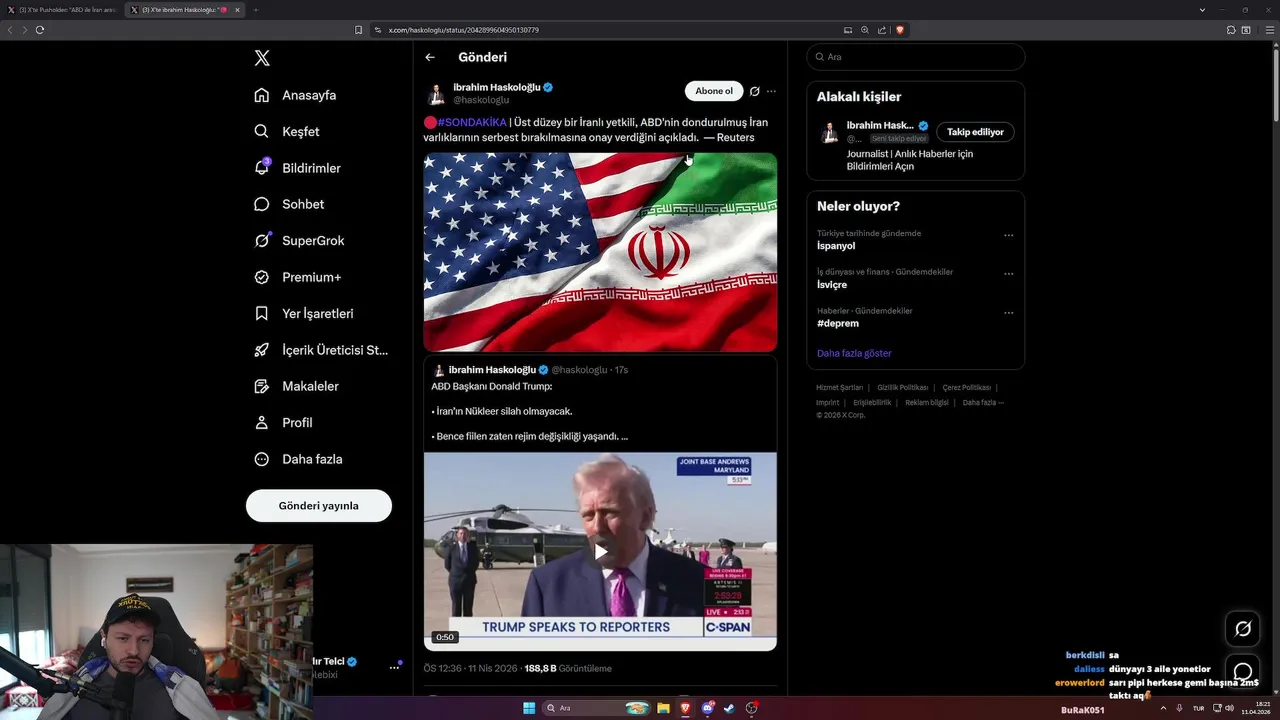The width and height of the screenshot is (1280, 720).
Task: Click the floating Grok button
Action: coord(1243,628)
